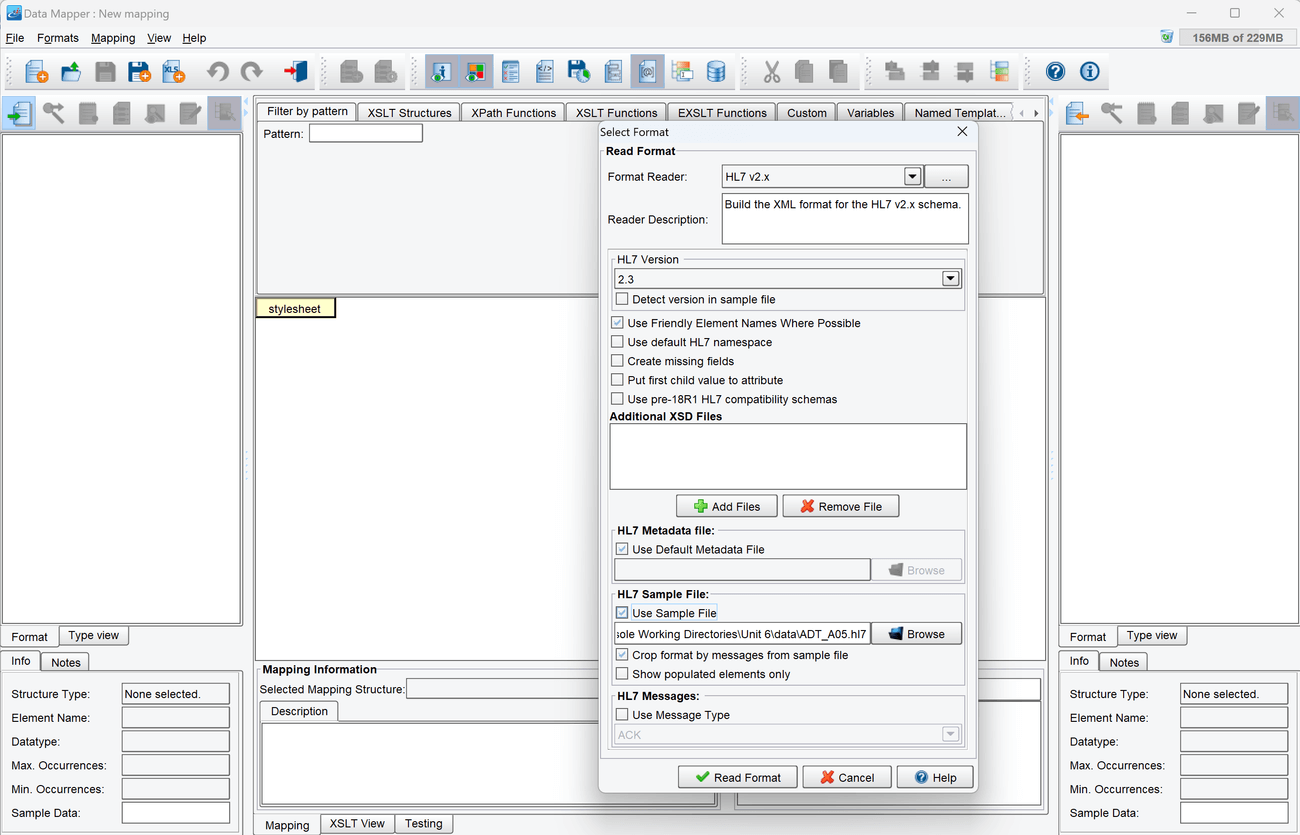1300x835 pixels.
Task: Select the Save Mapping As icon
Action: point(139,71)
